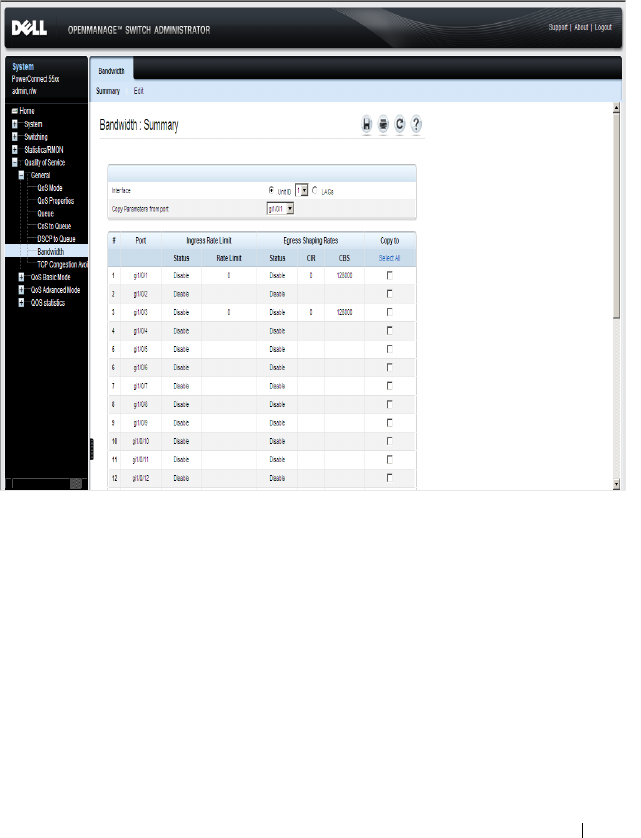Expand the Statistics/RMON tree node
Viewport: 641px width, 838px height.
[15, 150]
